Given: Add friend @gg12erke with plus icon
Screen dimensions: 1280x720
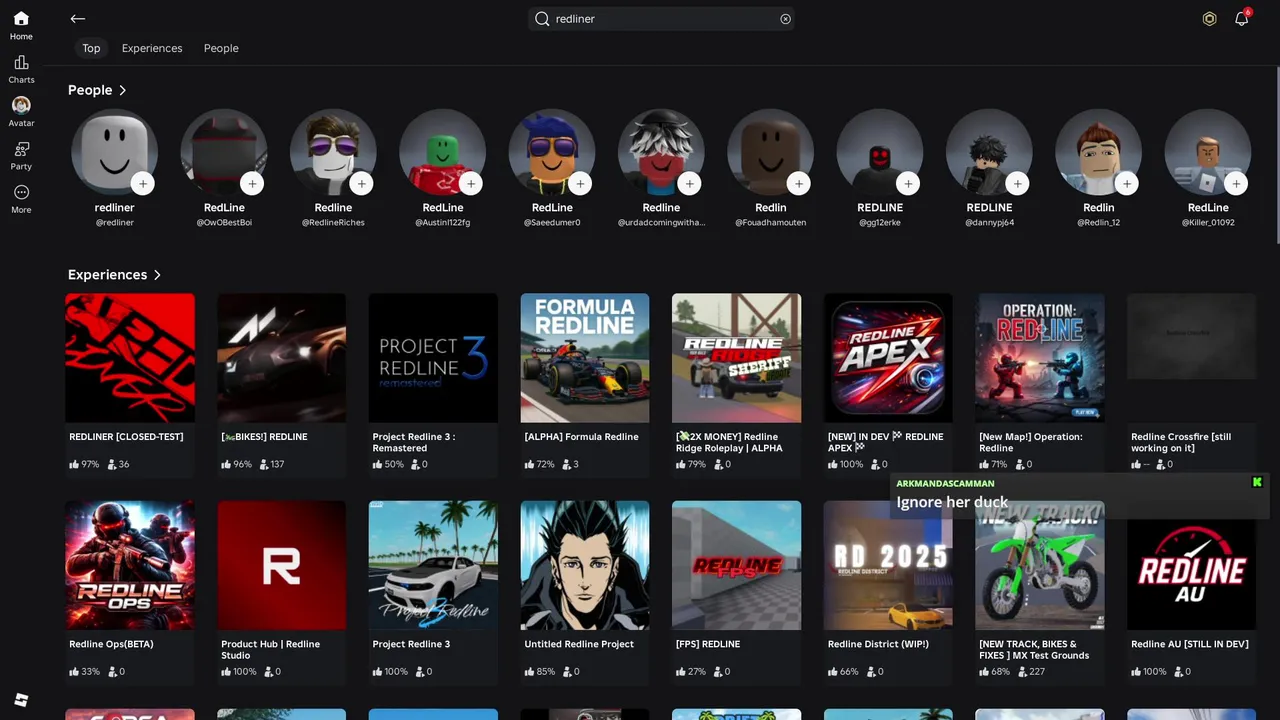Looking at the screenshot, I should 908,184.
